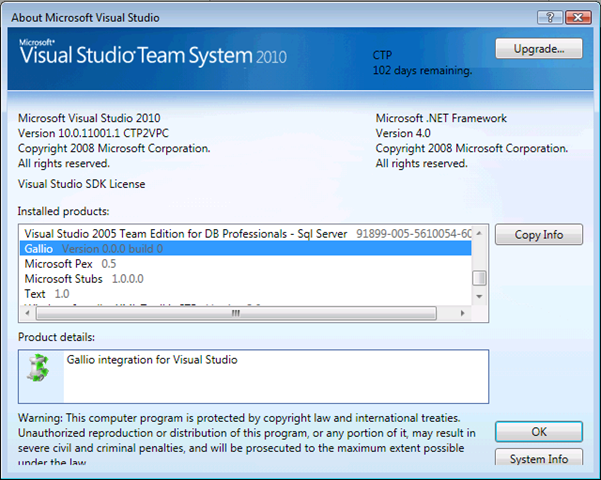601x480 pixels.
Task: Click the Visual Studio Team System 2010 logo
Action: pos(153,53)
